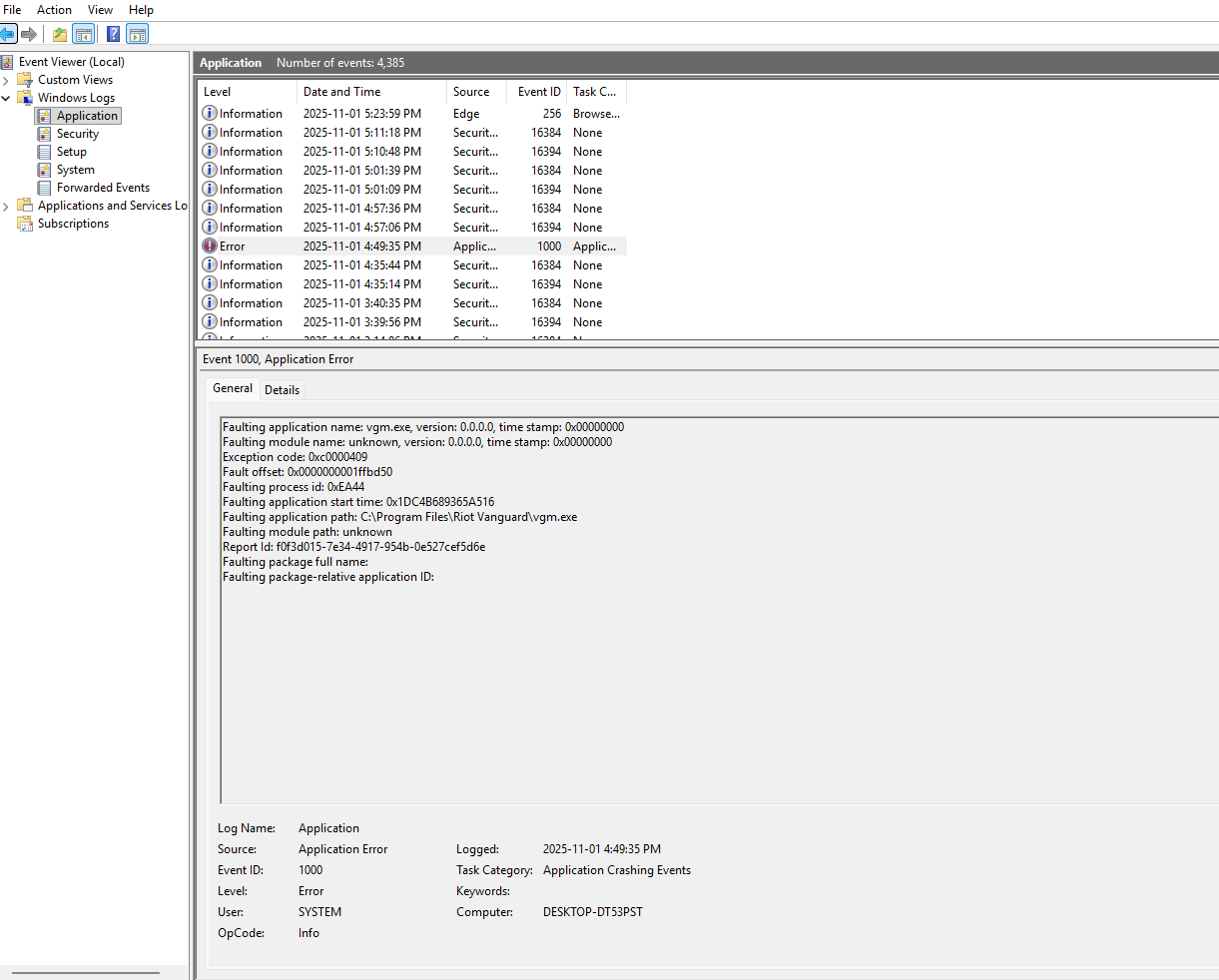1219x980 pixels.
Task: Select the 4:57:06 PM Information event row
Action: (411, 228)
